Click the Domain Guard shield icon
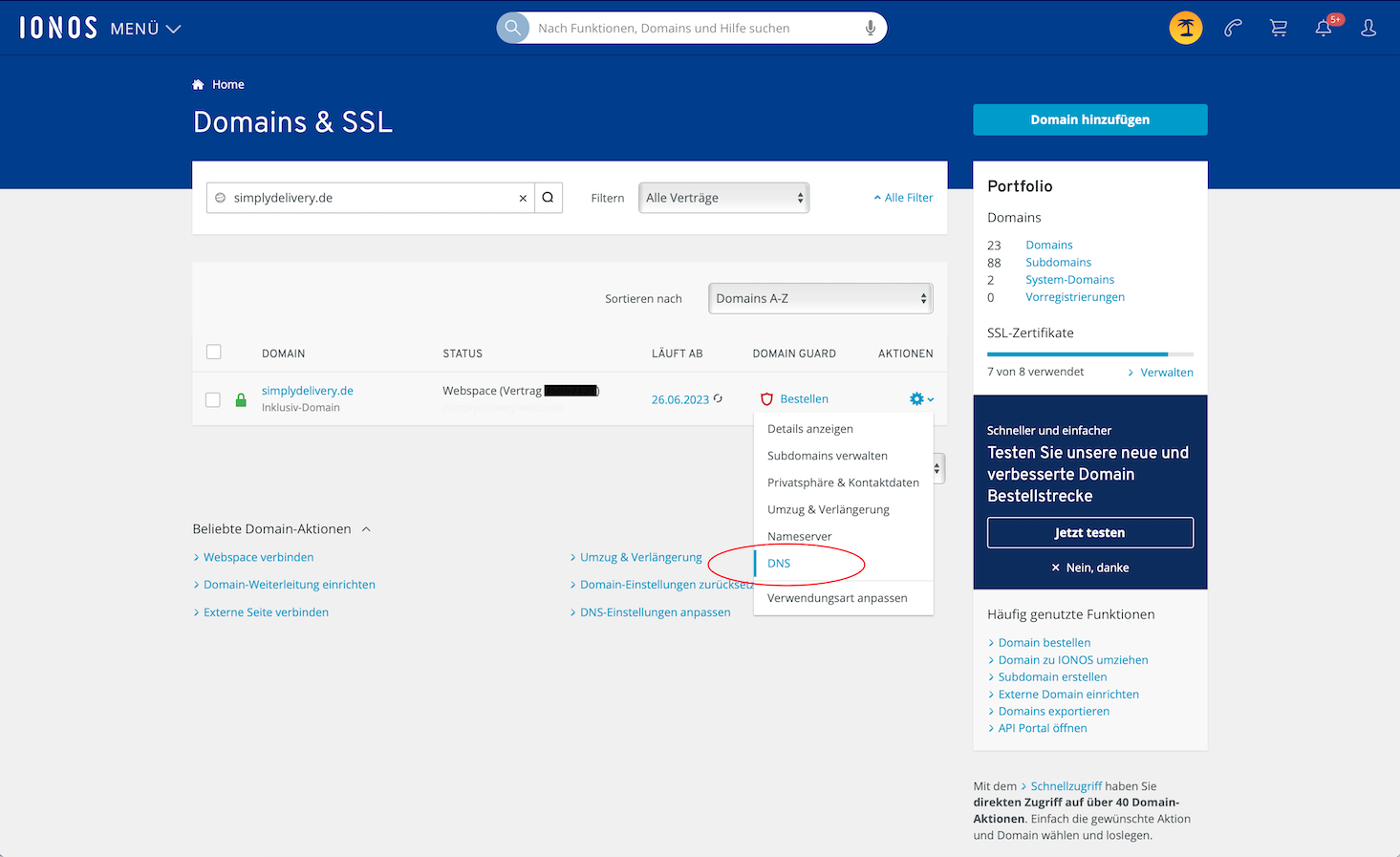 point(766,399)
